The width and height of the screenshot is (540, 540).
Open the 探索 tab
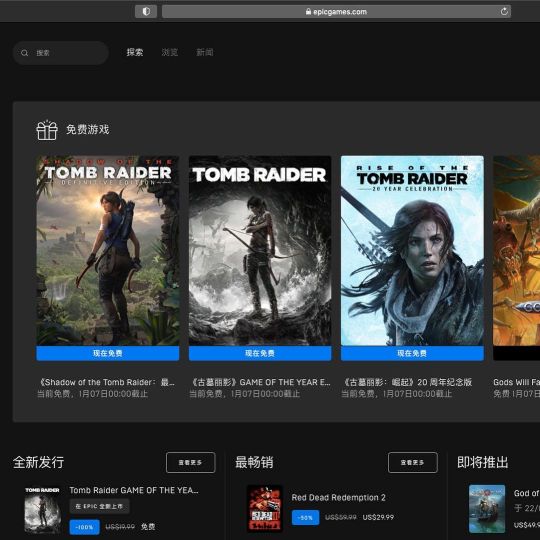coord(135,52)
